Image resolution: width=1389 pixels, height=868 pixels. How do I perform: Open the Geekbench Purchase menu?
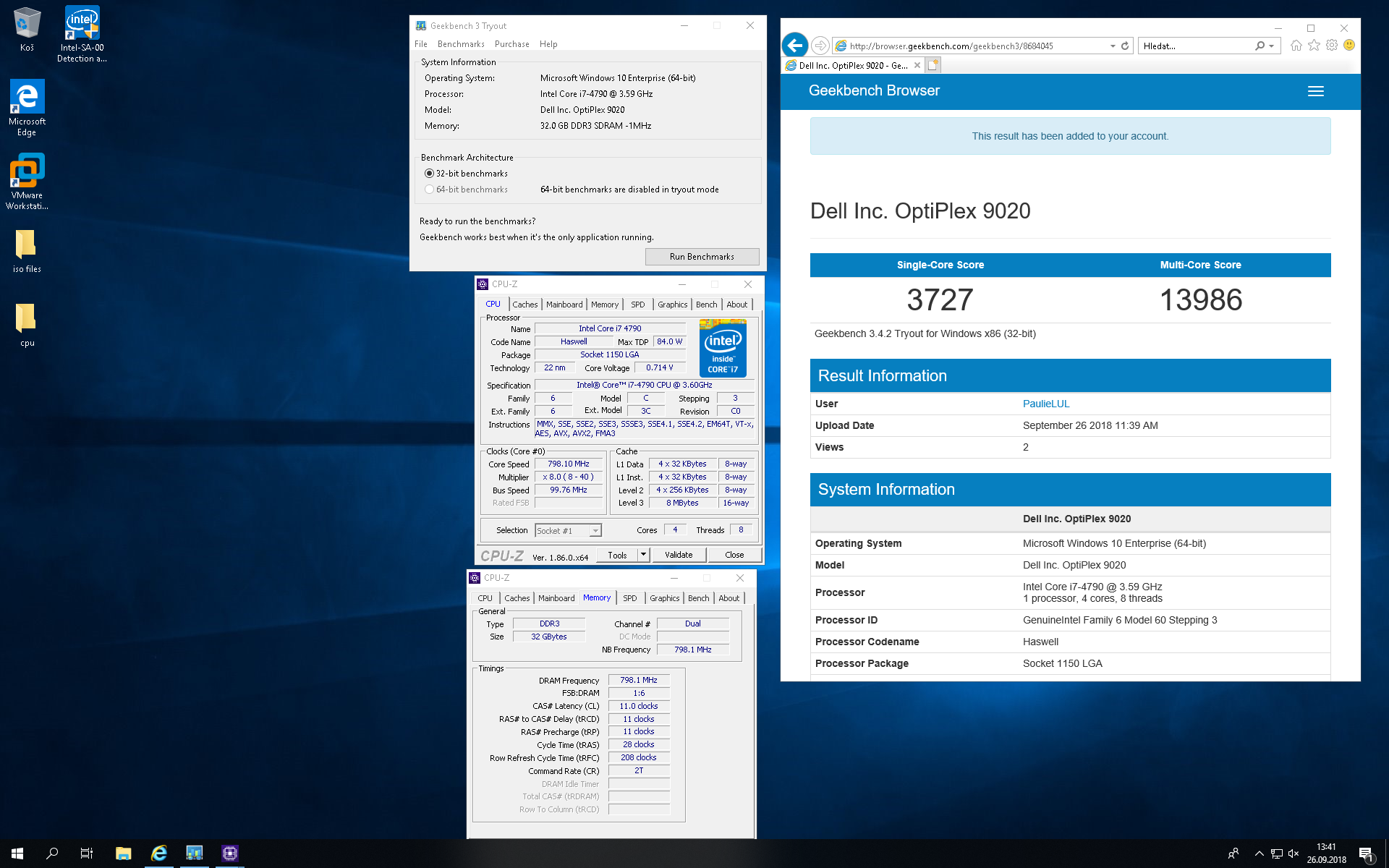point(512,44)
